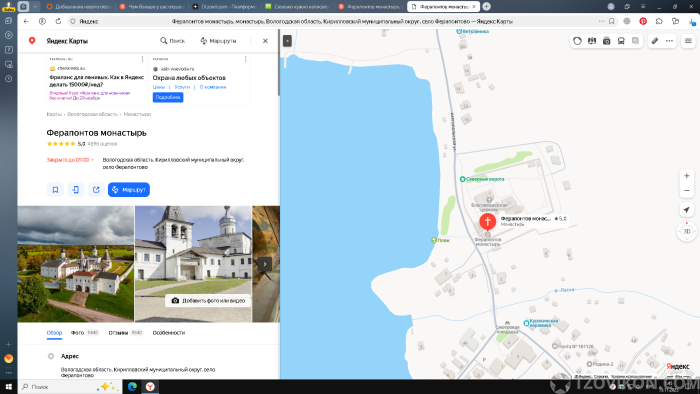Switch to the Otzovik.com browser tab
The width and height of the screenshot is (700, 394).
click(x=225, y=7)
